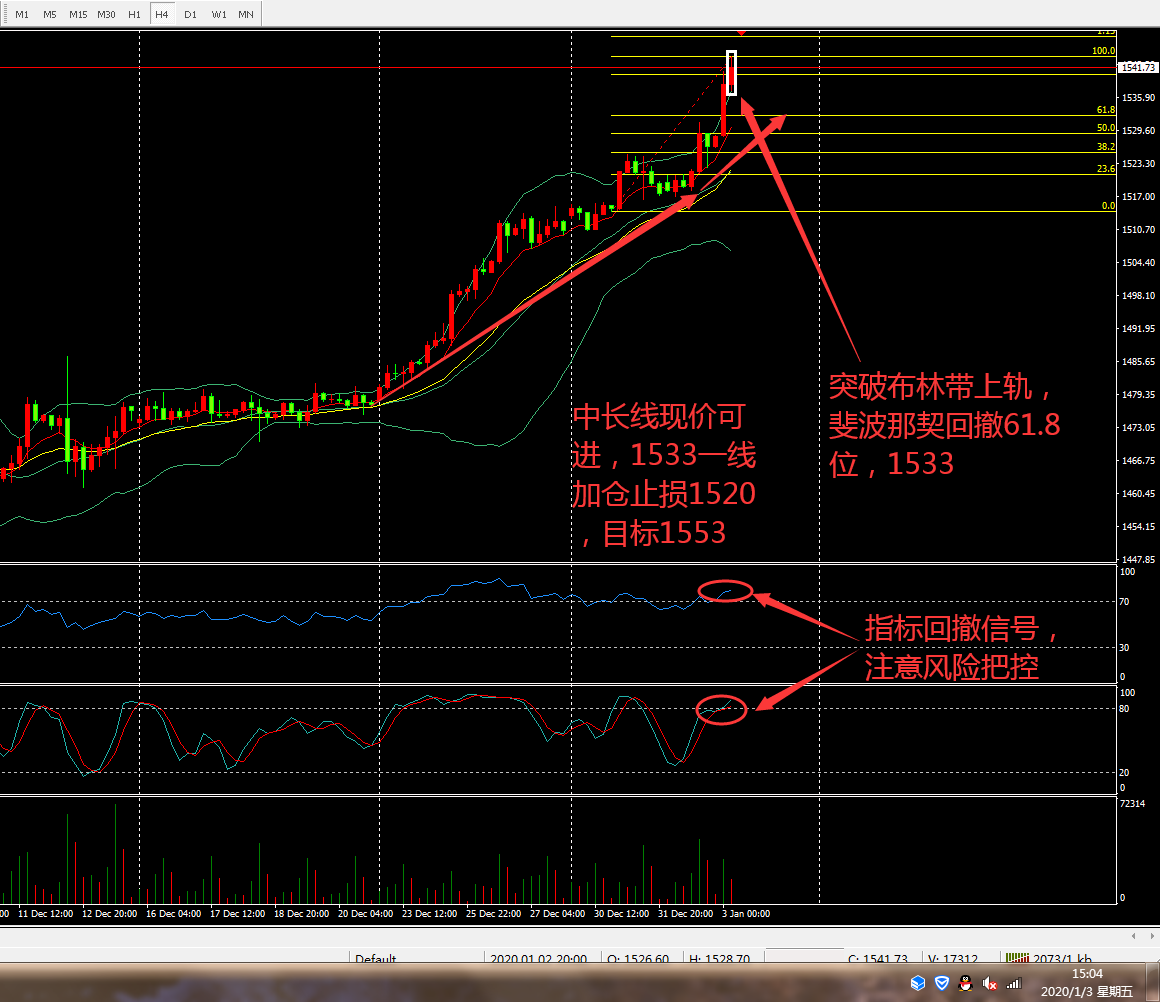Image resolution: width=1160 pixels, height=1002 pixels.
Task: Select the M15 timeframe button
Action: [78, 14]
